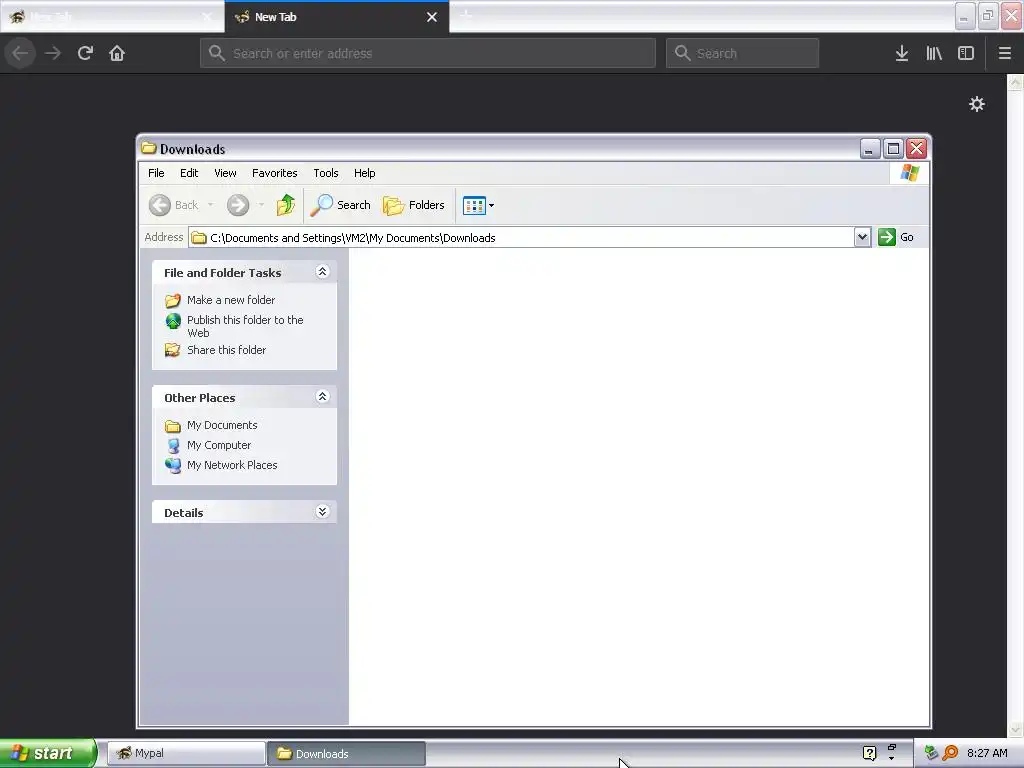
Task: Open My Documents link
Action: tap(222, 425)
